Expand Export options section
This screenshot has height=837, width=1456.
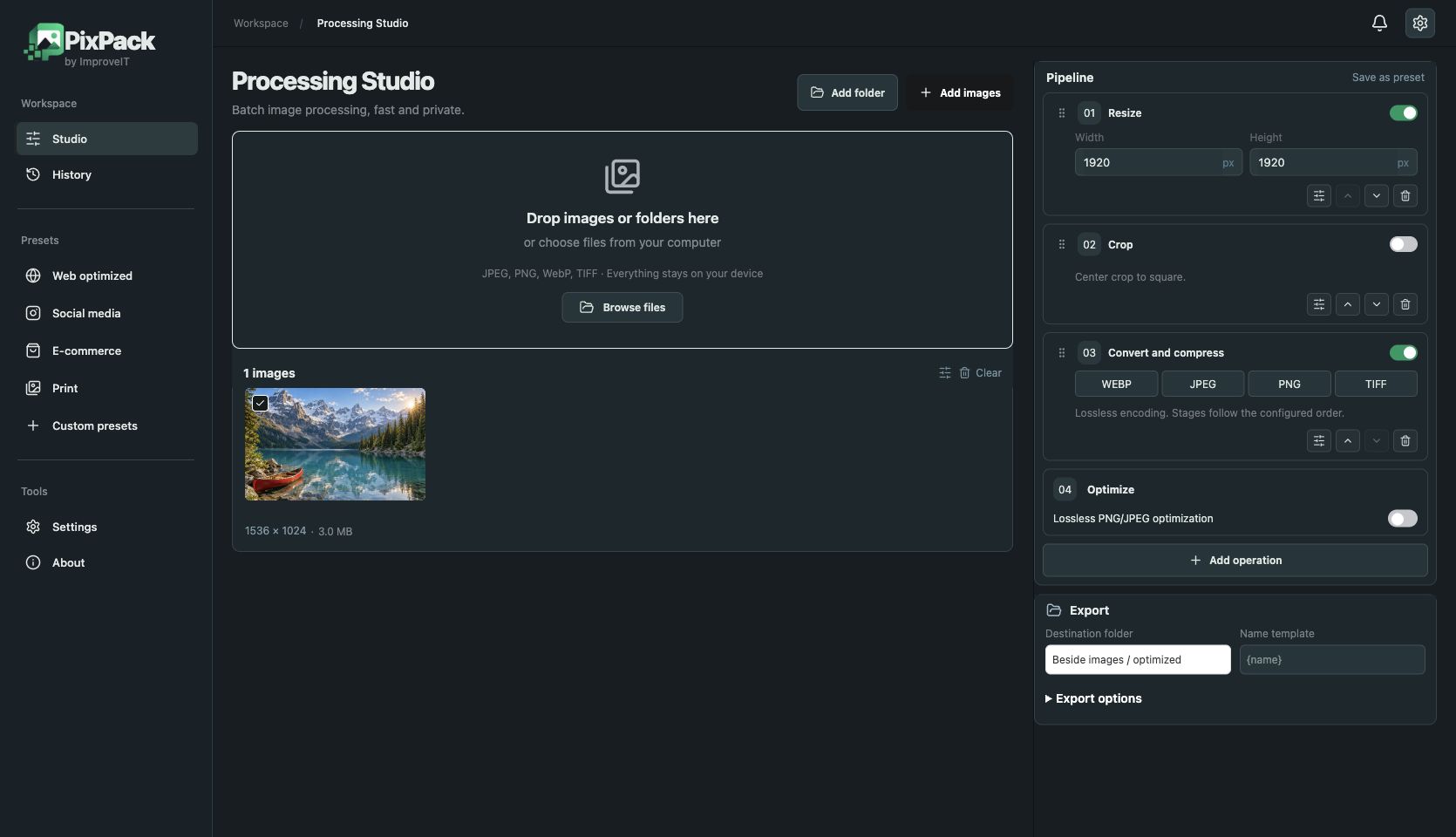coord(1093,698)
